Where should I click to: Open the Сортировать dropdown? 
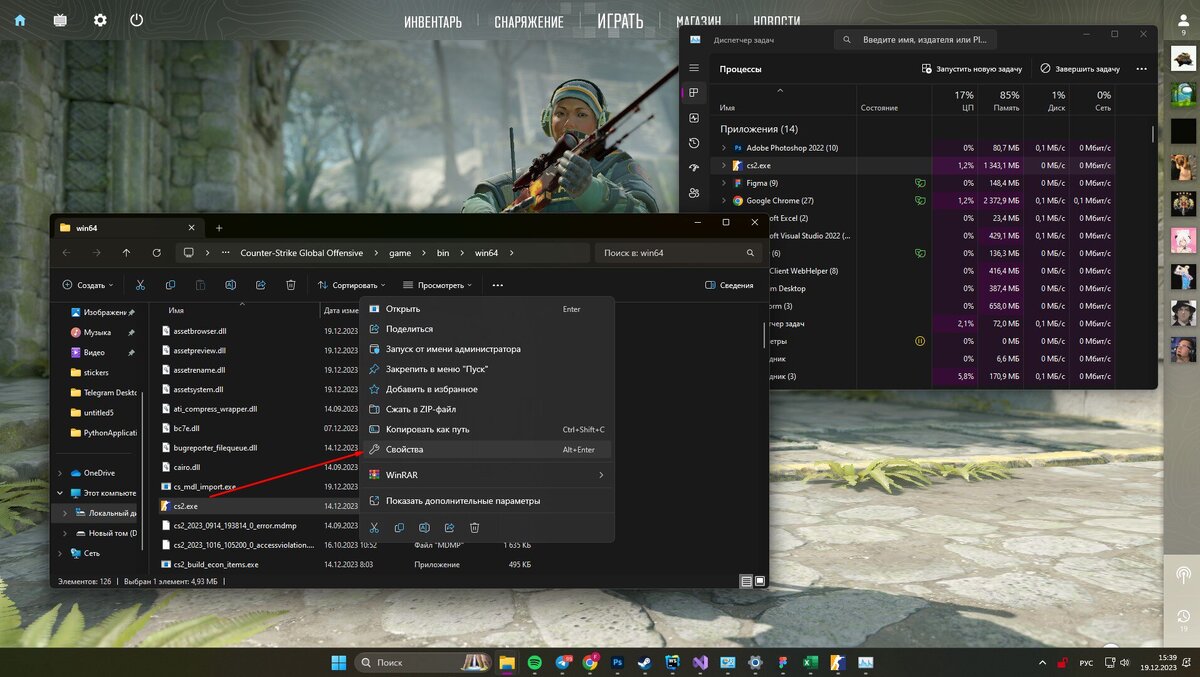click(x=351, y=285)
